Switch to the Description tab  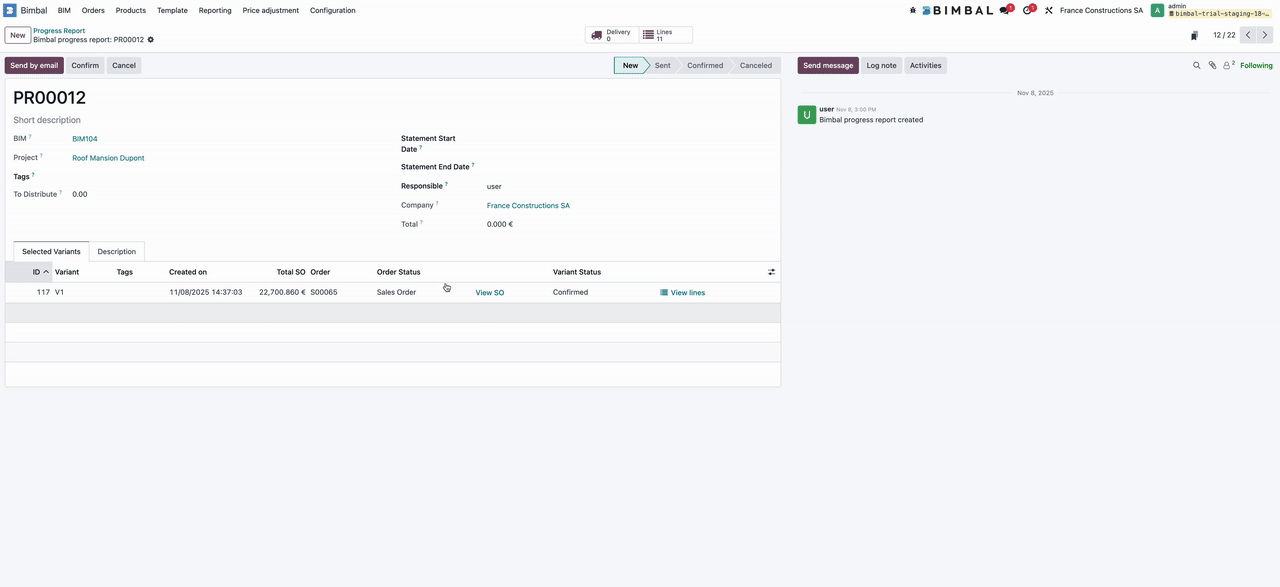pyautogui.click(x=117, y=252)
